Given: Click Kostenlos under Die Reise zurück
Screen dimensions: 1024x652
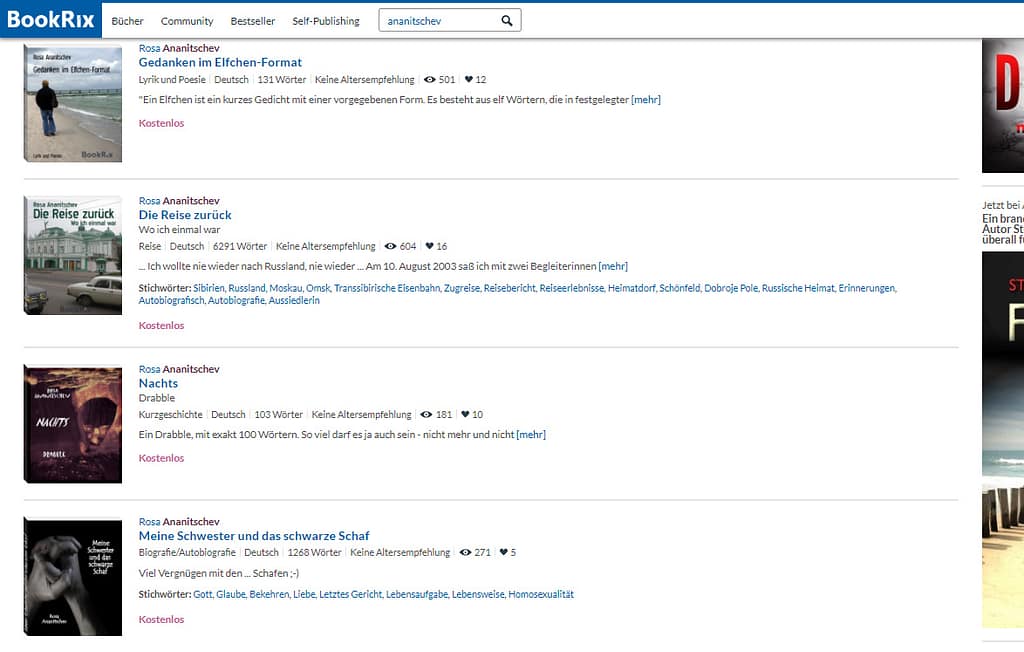Looking at the screenshot, I should 161,326.
